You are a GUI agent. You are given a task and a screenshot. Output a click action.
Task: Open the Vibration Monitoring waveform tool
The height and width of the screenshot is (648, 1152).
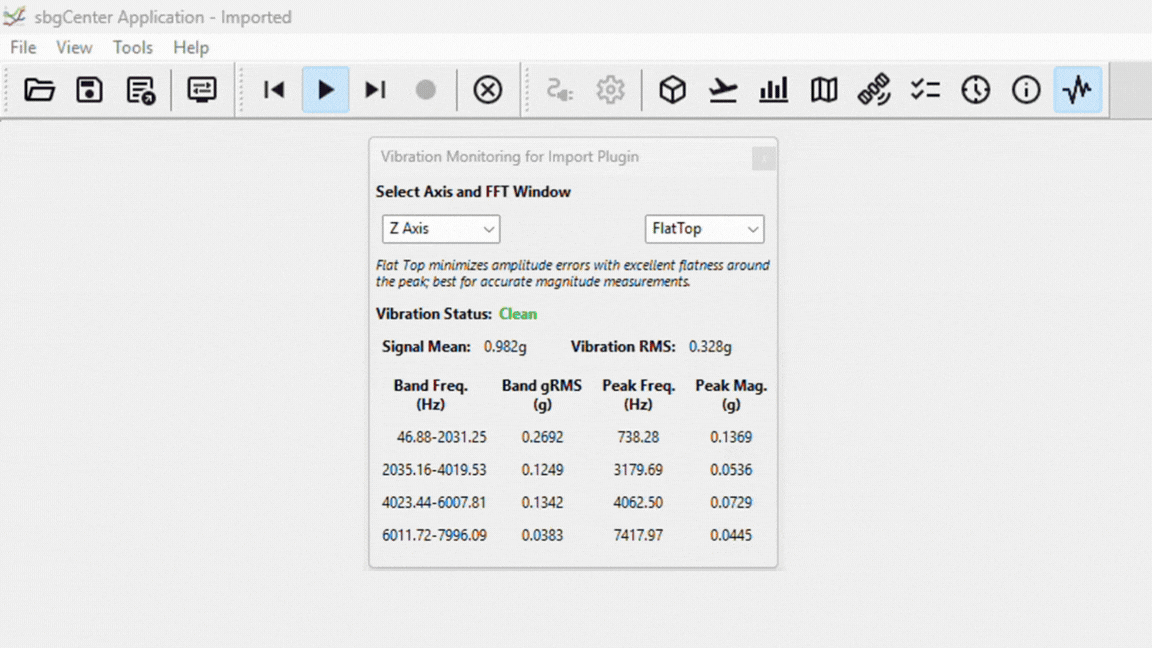point(1077,89)
